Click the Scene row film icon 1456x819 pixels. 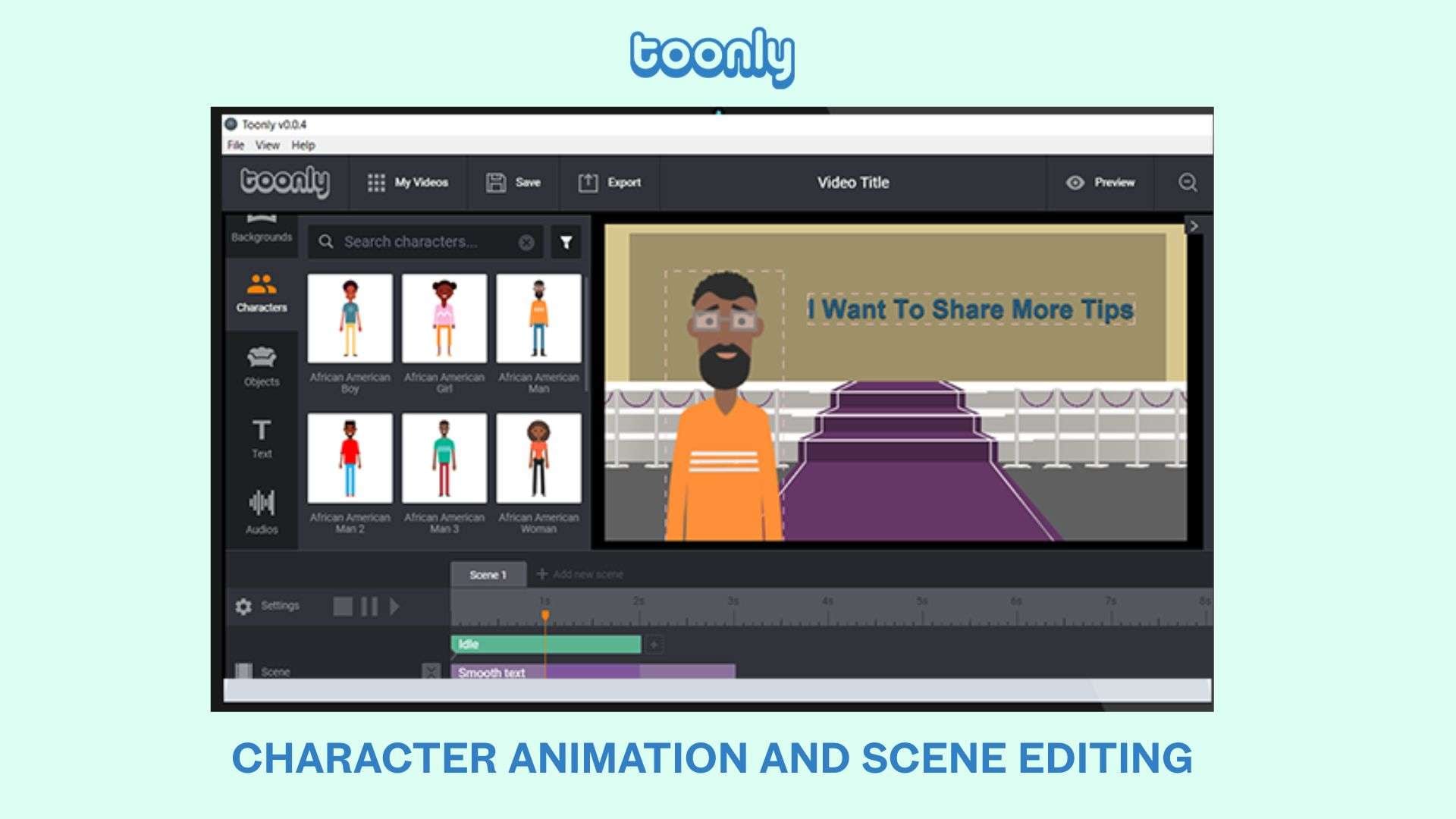click(243, 671)
